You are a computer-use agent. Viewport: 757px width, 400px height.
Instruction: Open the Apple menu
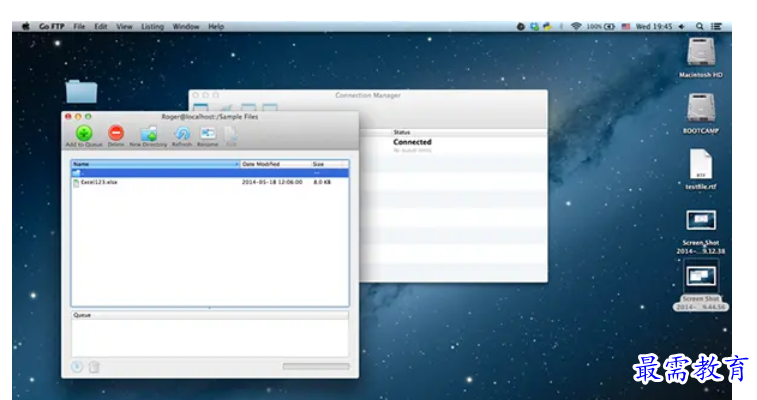[x=26, y=27]
